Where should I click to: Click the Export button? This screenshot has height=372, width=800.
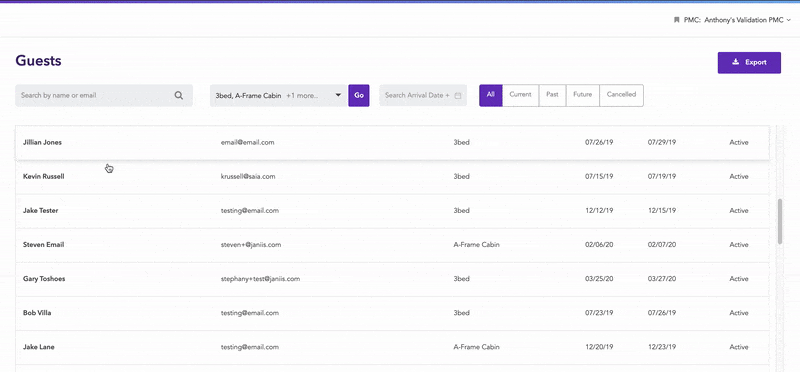[x=749, y=62]
